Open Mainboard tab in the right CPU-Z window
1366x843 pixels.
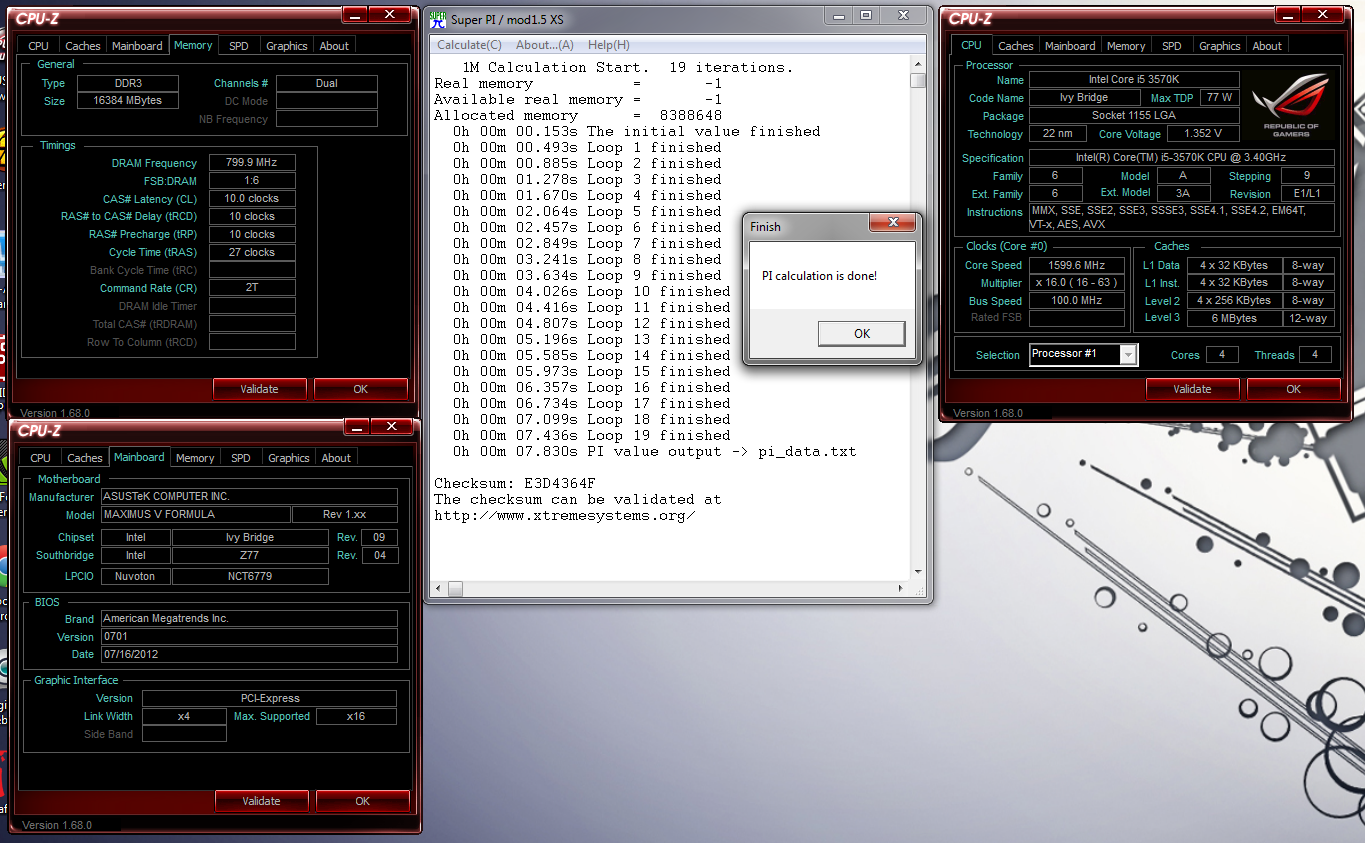point(1070,46)
